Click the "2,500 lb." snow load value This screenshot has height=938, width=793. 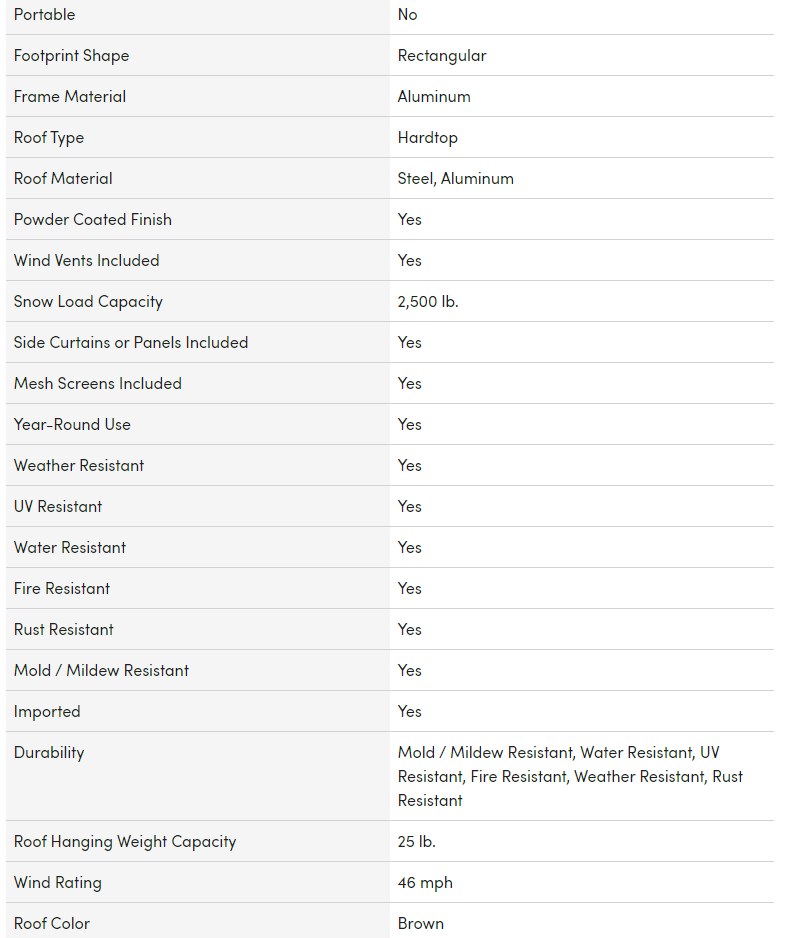(x=428, y=302)
